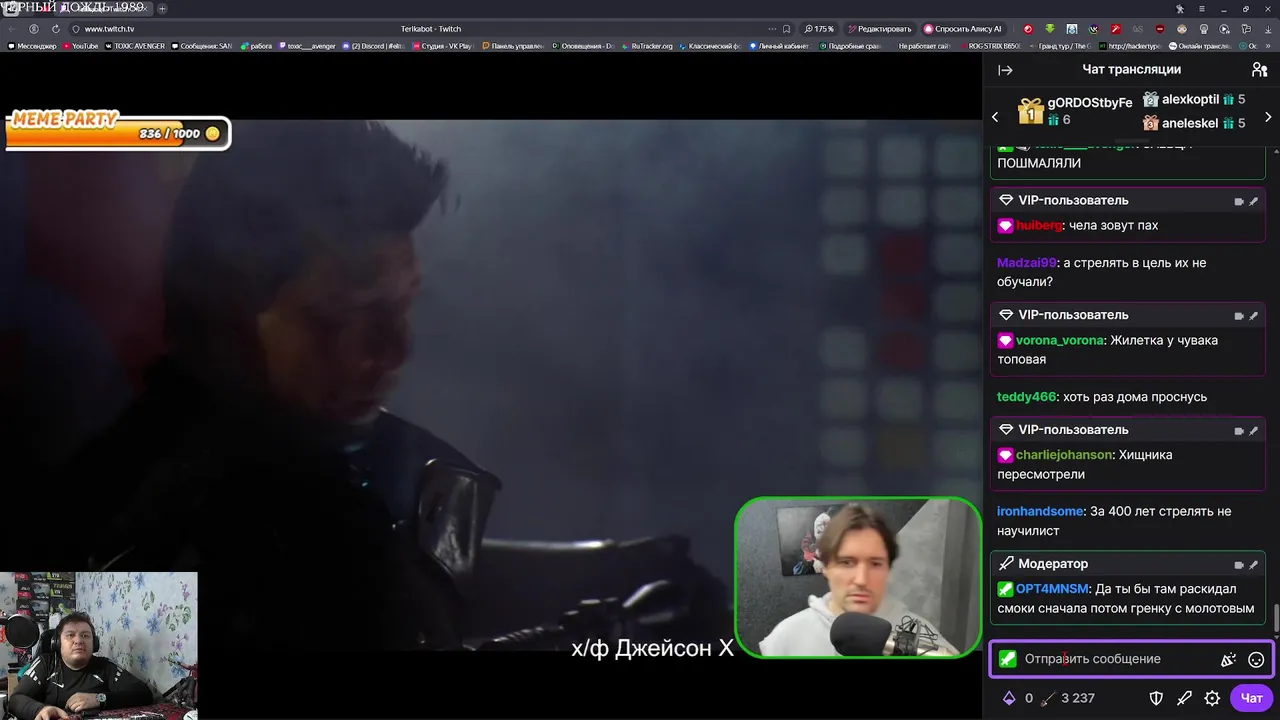The width and height of the screenshot is (1280, 720).
Task: Click pin icon on Moderator message header
Action: pos(1254,565)
